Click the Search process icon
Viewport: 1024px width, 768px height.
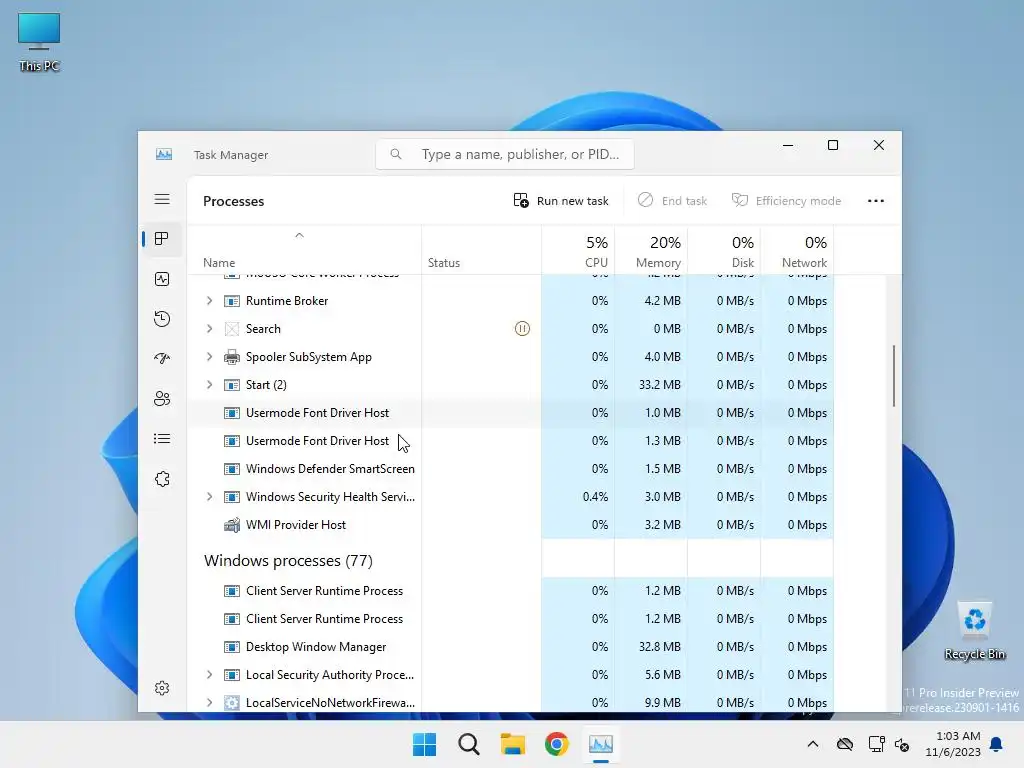point(232,328)
